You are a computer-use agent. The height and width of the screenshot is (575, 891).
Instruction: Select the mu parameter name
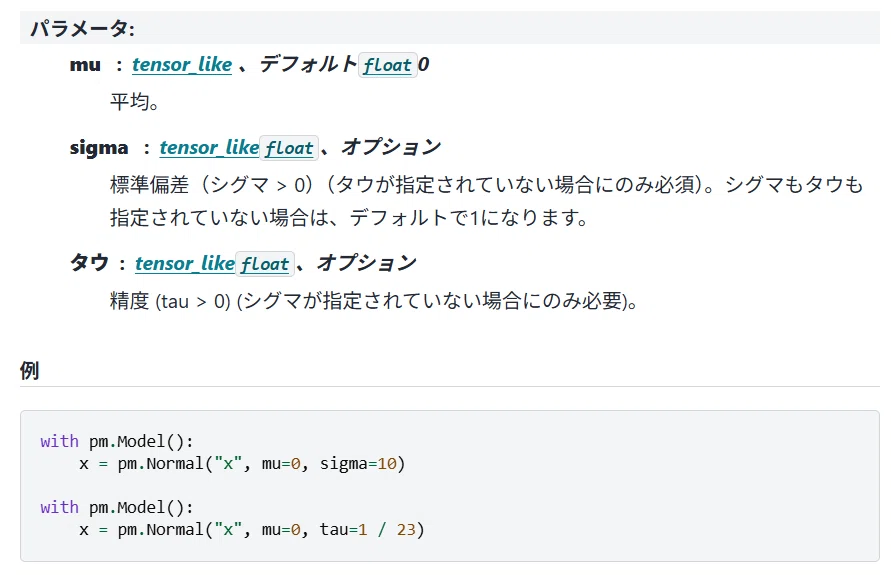(85, 65)
